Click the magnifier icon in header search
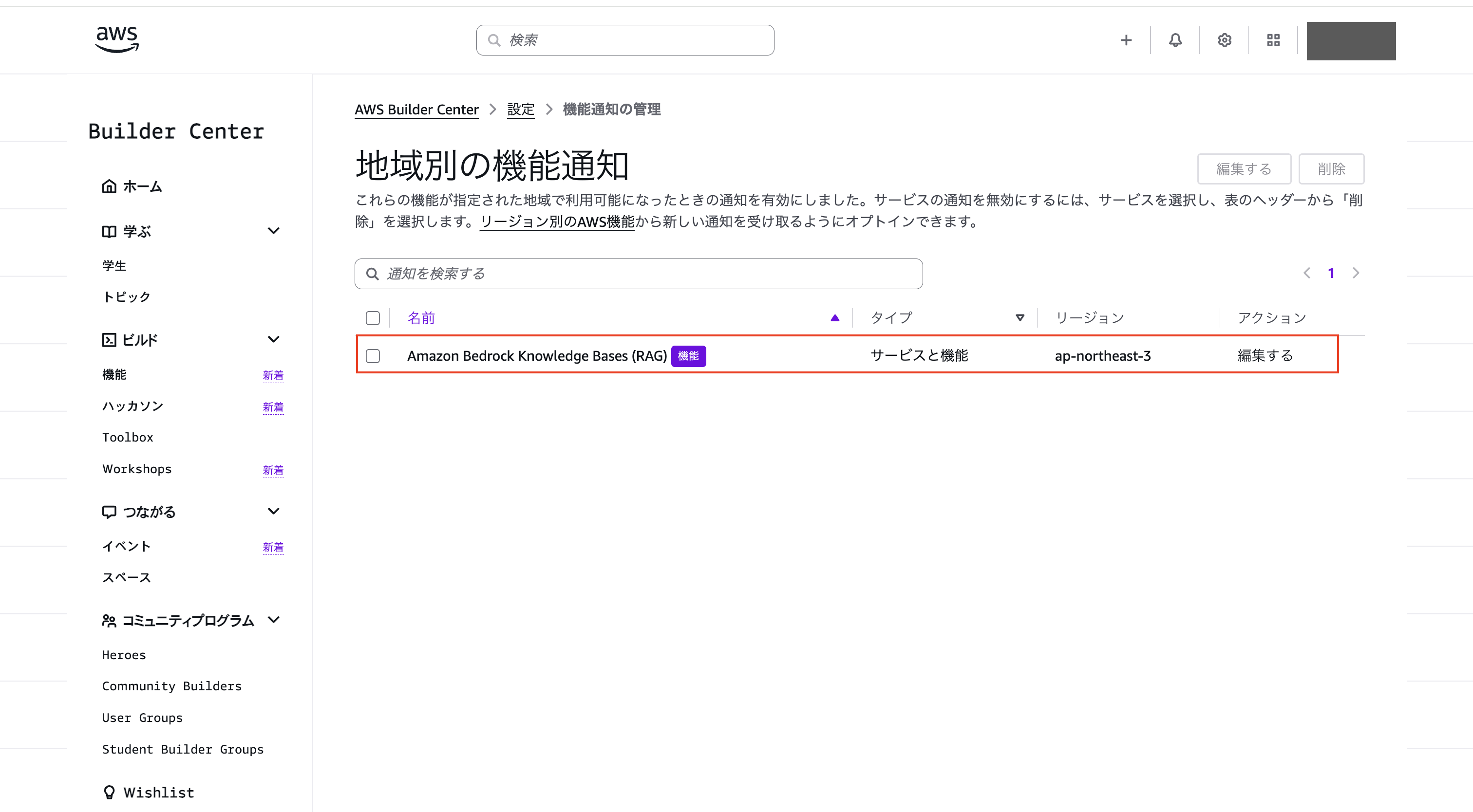1473x812 pixels. pyautogui.click(x=494, y=40)
